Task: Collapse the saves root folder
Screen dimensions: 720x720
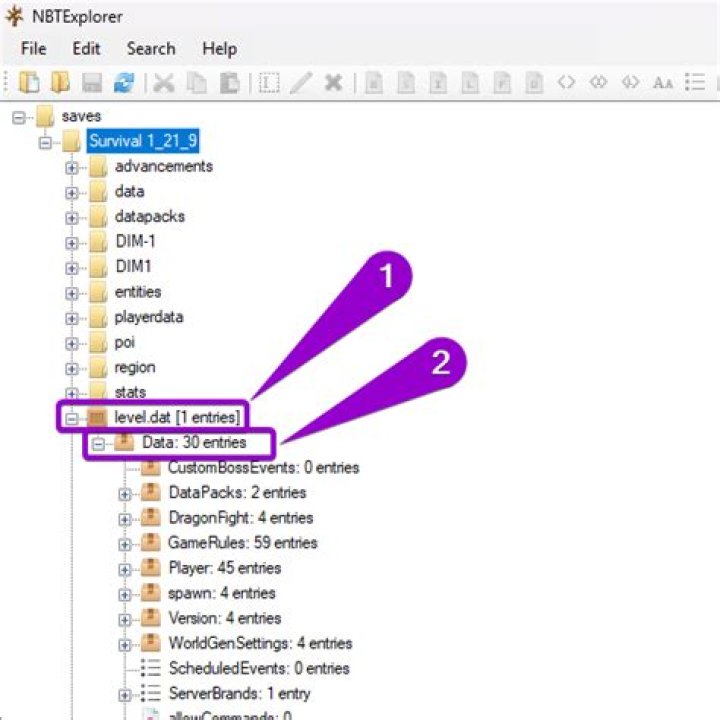Action: pyautogui.click(x=18, y=118)
